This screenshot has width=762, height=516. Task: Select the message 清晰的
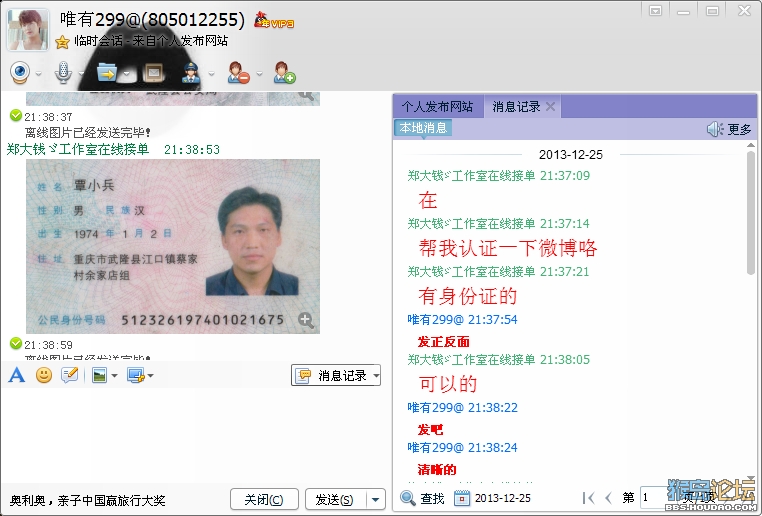(437, 469)
